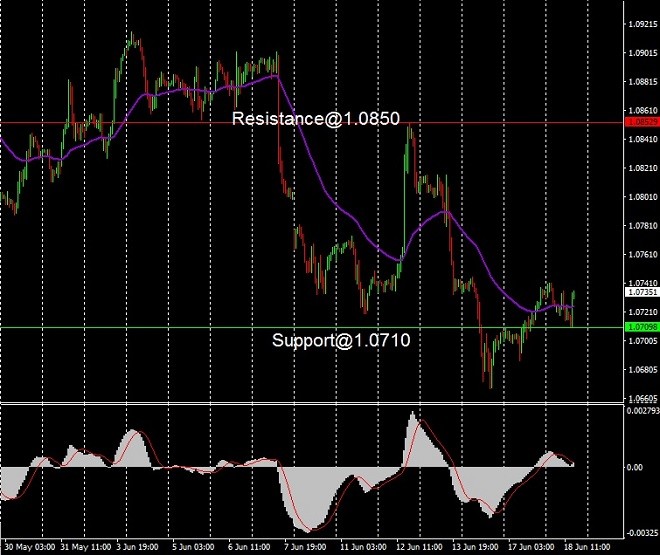Click the 30 May 03:00 time label
The width and height of the screenshot is (660, 555).
(29, 547)
